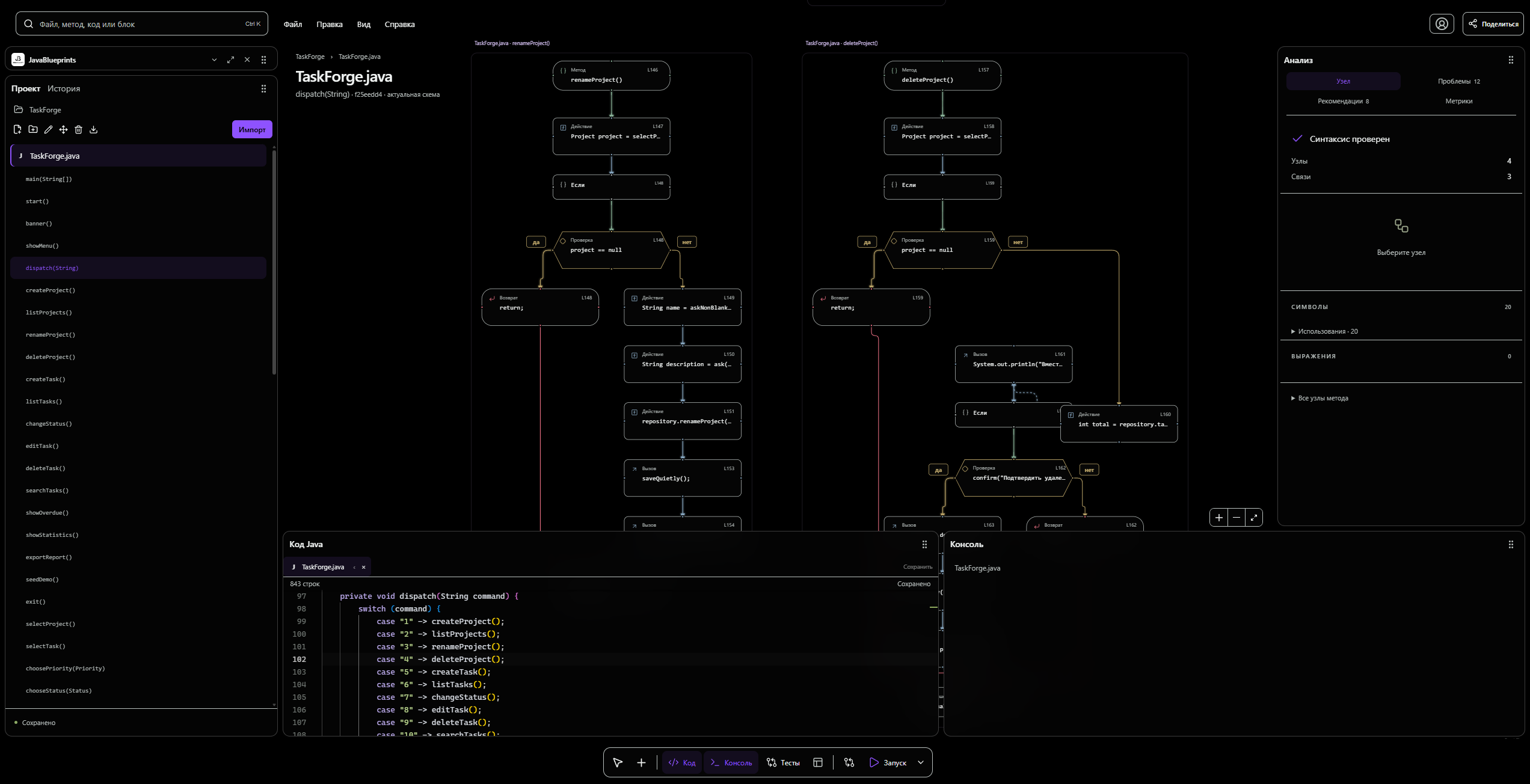Open the Консоль panel options menu
The image size is (1530, 784).
(1511, 544)
